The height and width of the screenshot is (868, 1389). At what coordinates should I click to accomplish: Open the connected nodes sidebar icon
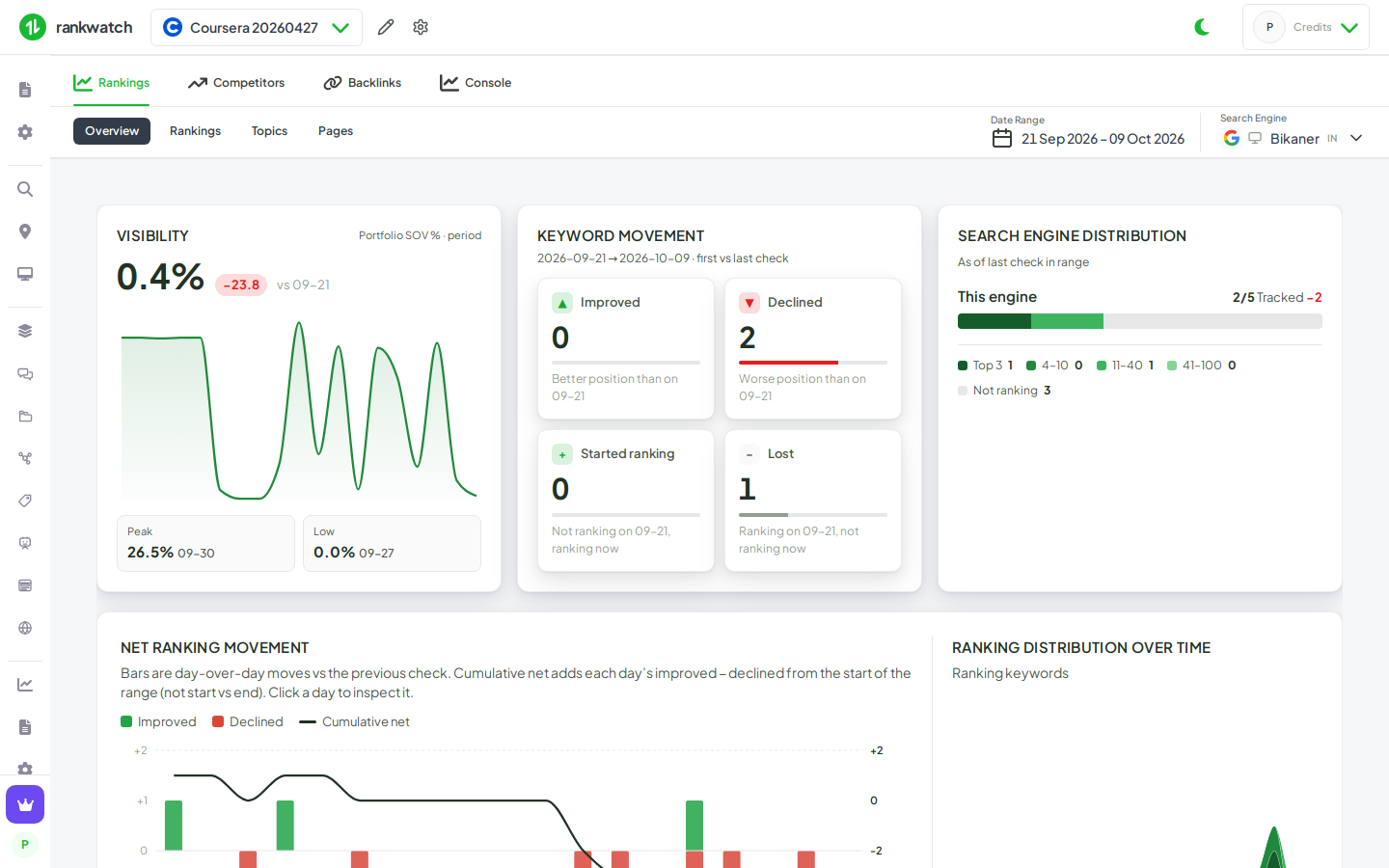click(25, 458)
